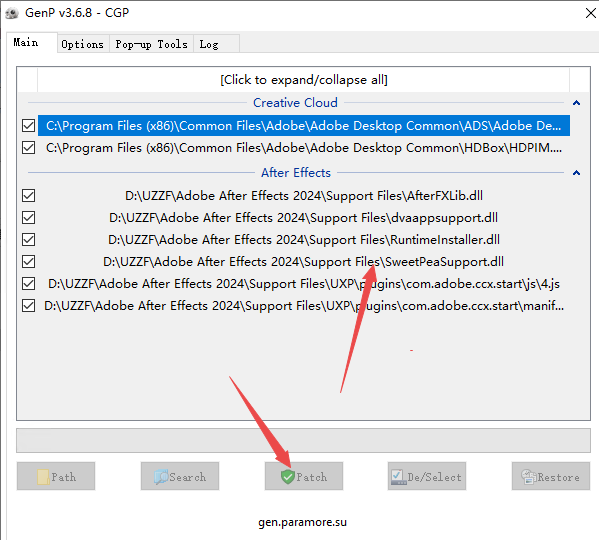Screen dimensions: 599x540
Task: Click the folder icon on Path button
Action: click(43, 477)
